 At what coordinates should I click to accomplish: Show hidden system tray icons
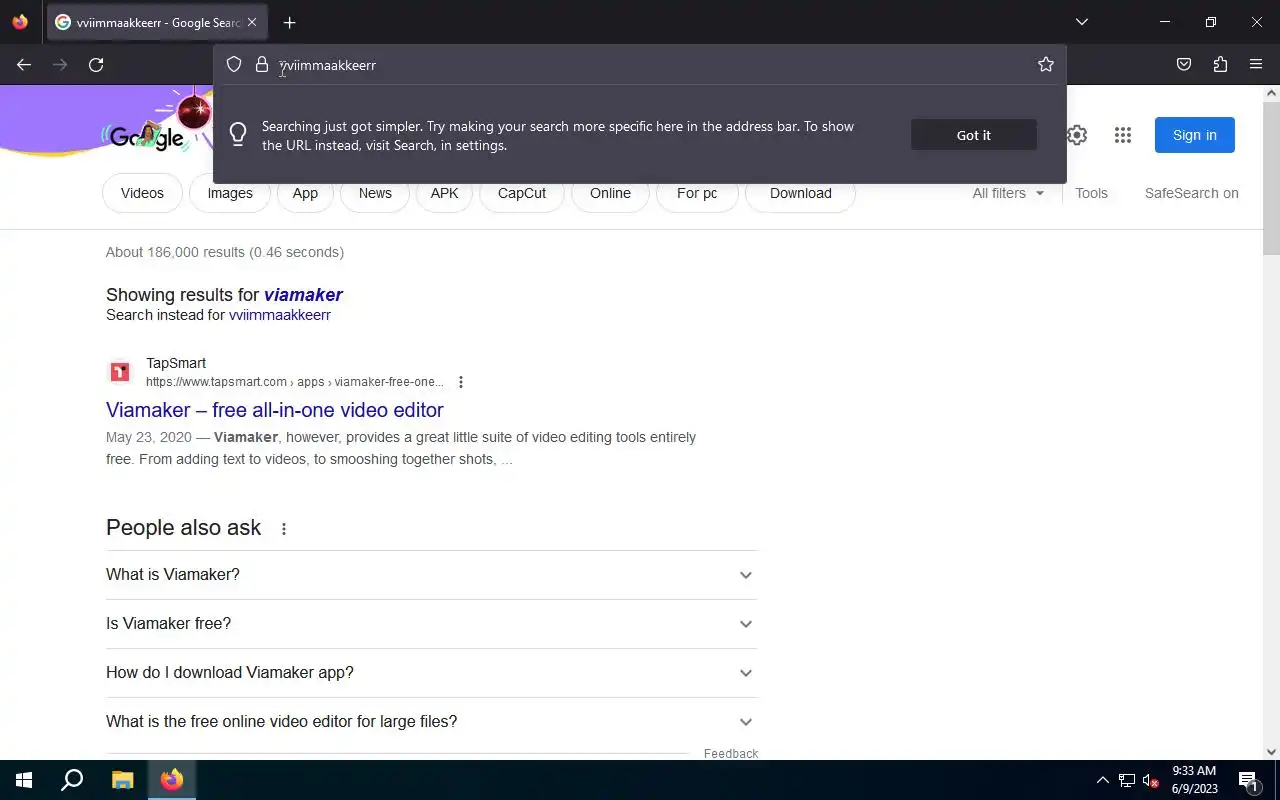pyautogui.click(x=1103, y=780)
